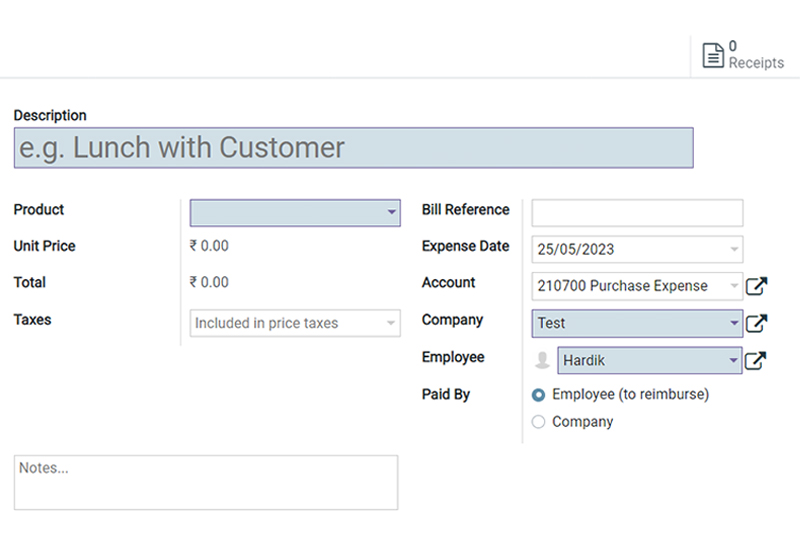Click the employee avatar placeholder icon
Viewport: 800px width, 547px height.
542,360
